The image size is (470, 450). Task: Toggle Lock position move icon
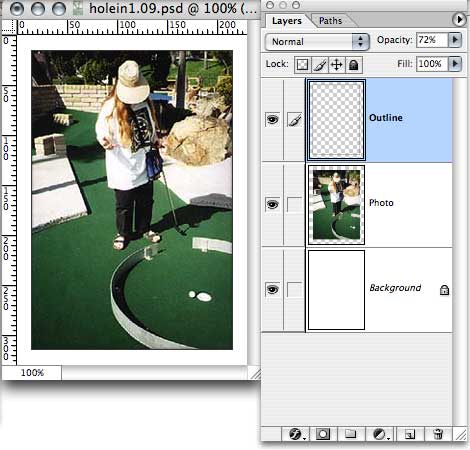point(337,64)
